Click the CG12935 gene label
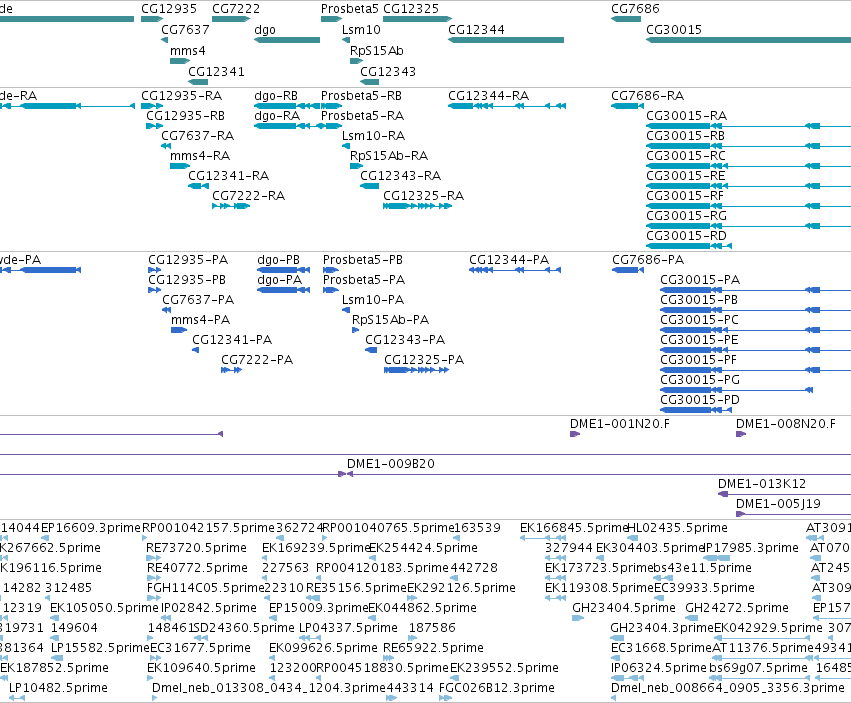 [x=169, y=9]
